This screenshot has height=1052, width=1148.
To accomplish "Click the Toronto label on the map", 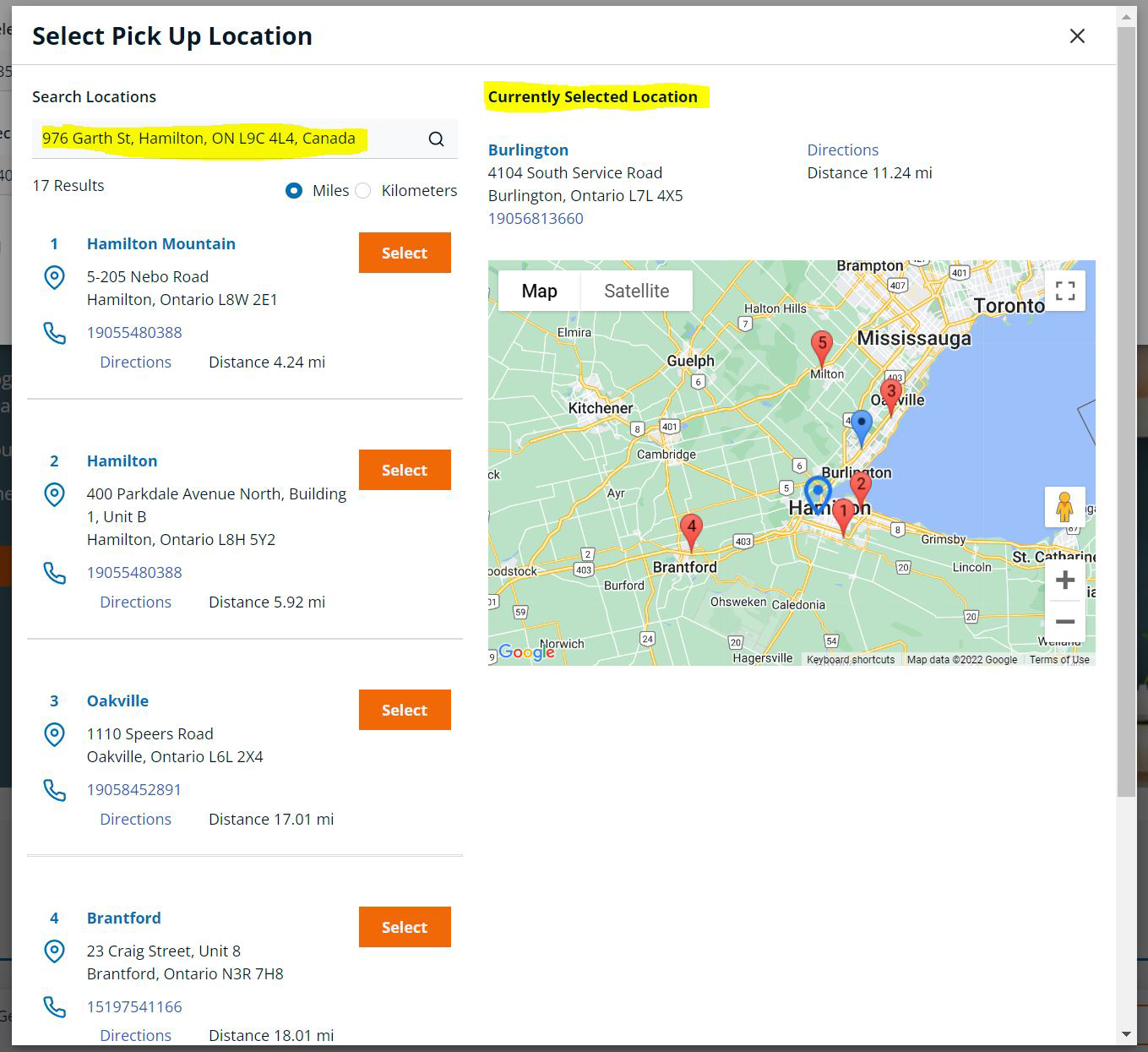I will (x=1009, y=305).
